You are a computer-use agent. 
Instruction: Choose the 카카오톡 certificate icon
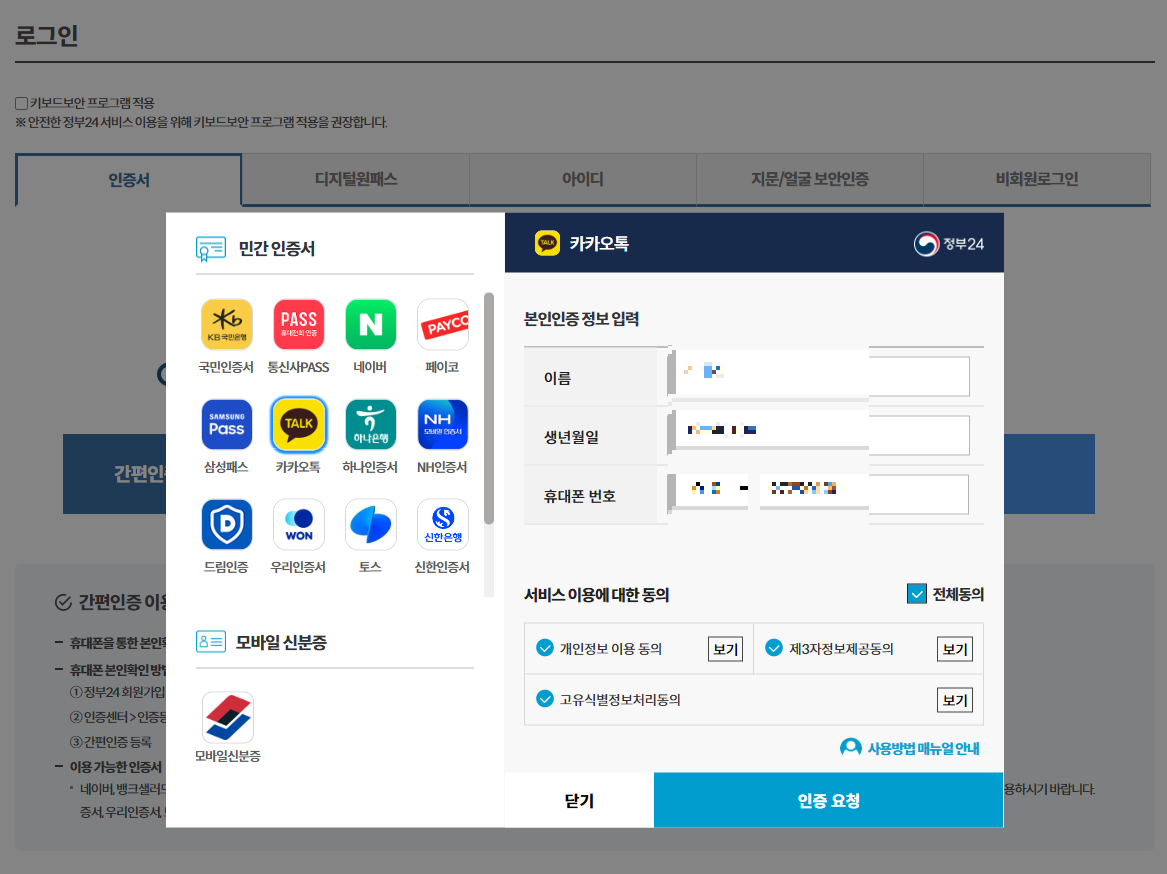(298, 424)
